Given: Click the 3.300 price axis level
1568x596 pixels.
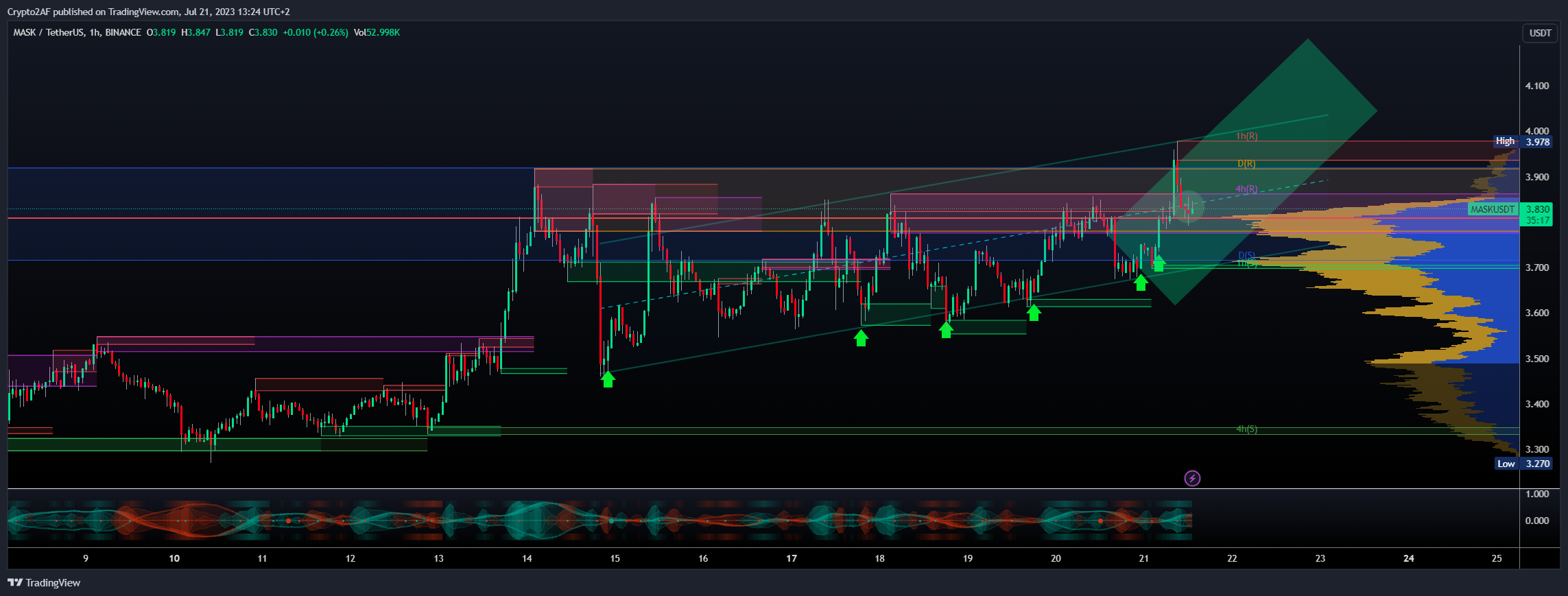Looking at the screenshot, I should pyautogui.click(x=1537, y=449).
